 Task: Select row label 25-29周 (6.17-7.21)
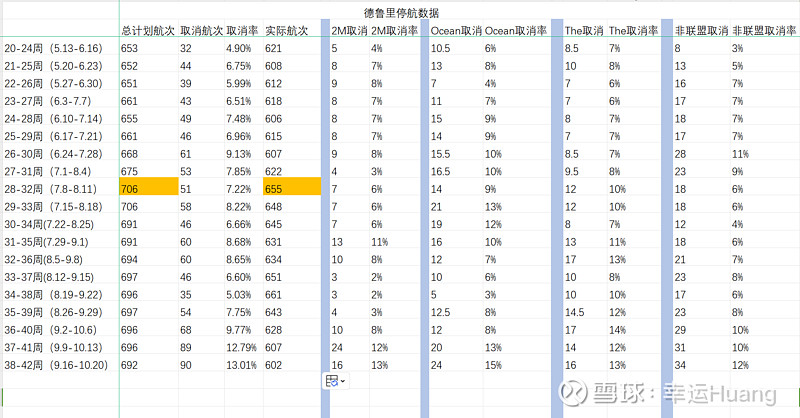click(54, 136)
